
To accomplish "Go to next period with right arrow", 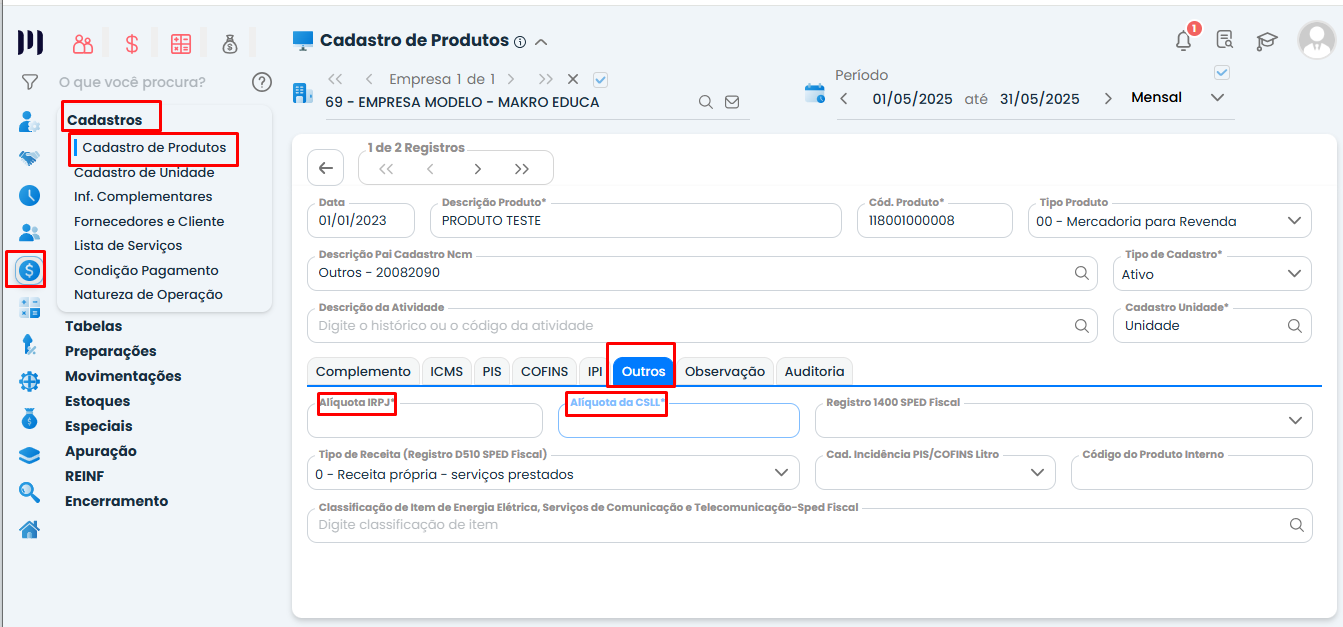I will [x=1108, y=98].
